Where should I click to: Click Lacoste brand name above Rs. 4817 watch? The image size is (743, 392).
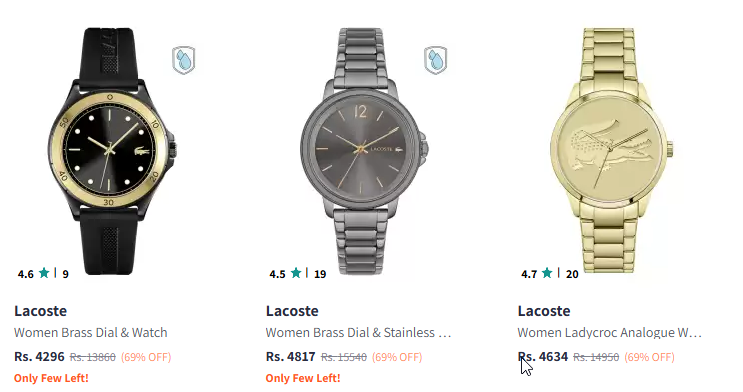click(x=292, y=311)
